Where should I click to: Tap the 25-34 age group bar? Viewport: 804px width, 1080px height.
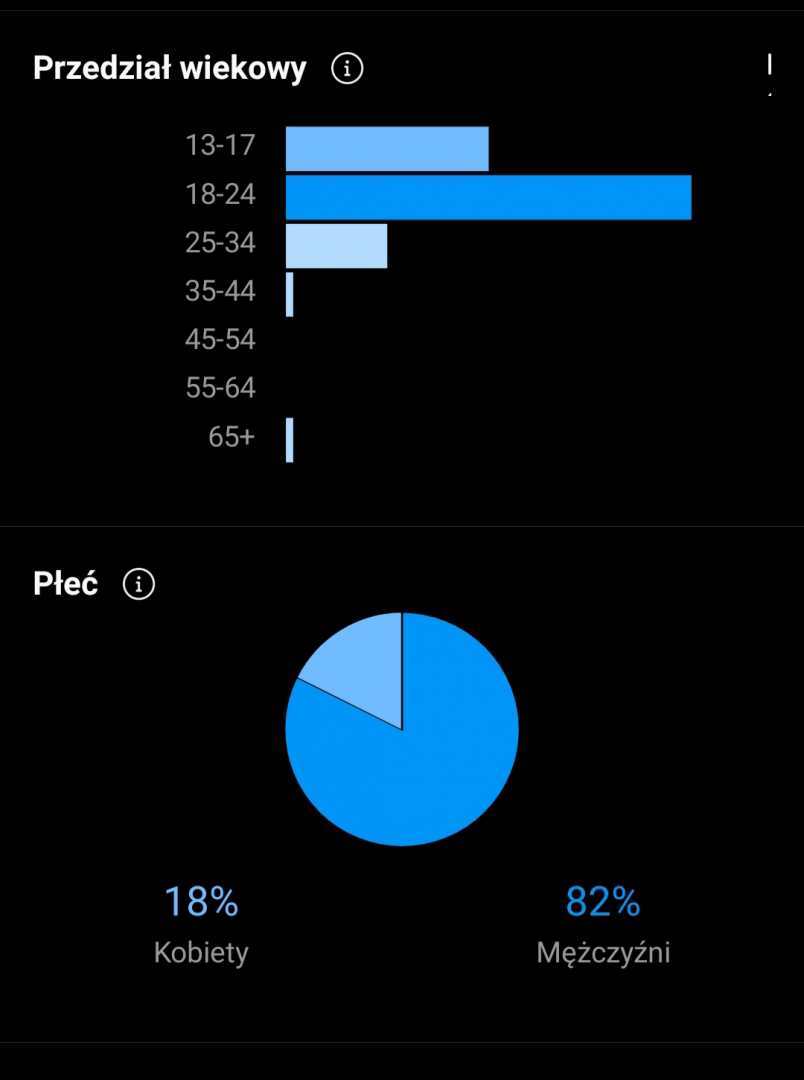click(x=336, y=246)
